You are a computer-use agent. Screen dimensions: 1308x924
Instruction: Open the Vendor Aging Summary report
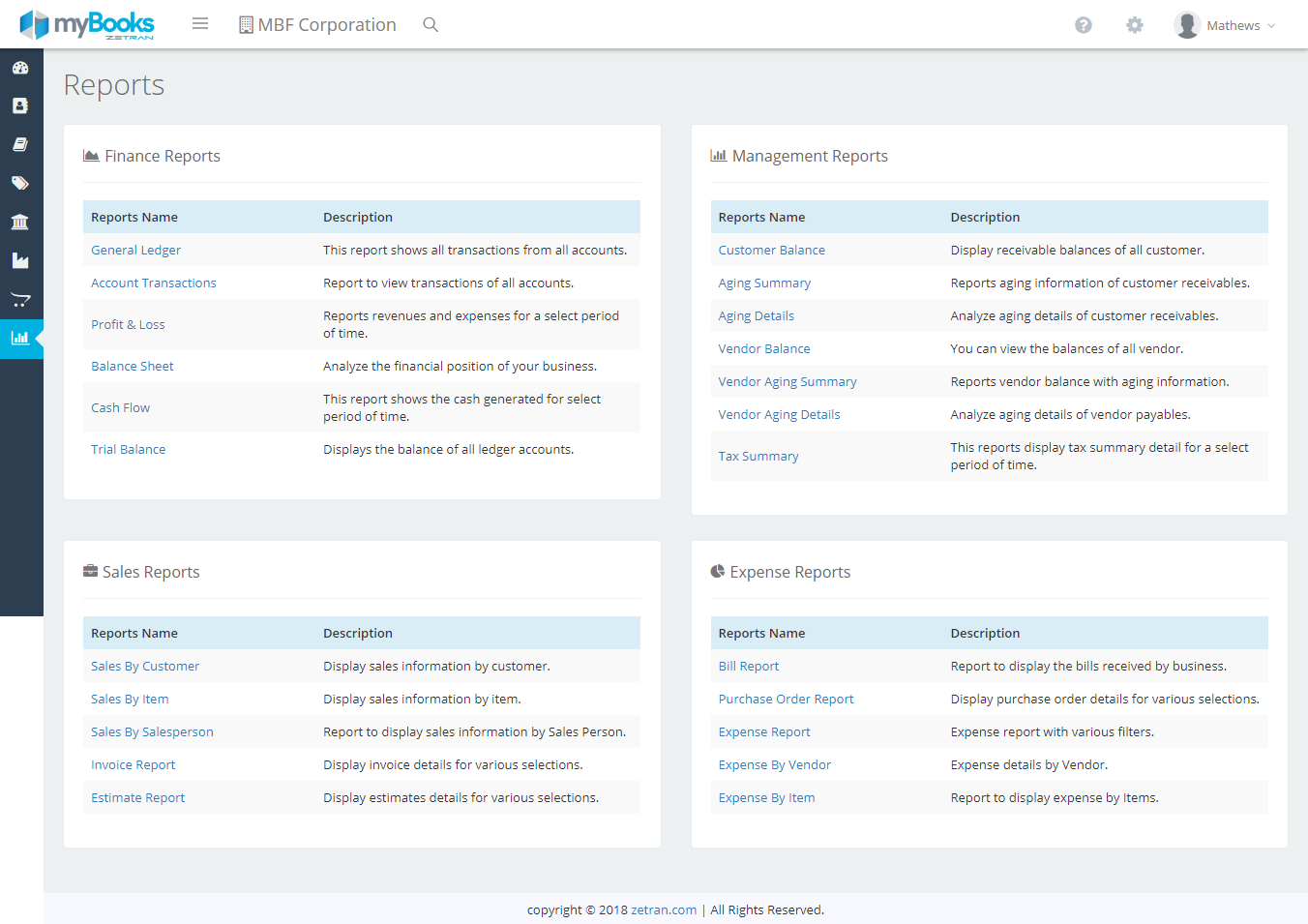coord(788,381)
